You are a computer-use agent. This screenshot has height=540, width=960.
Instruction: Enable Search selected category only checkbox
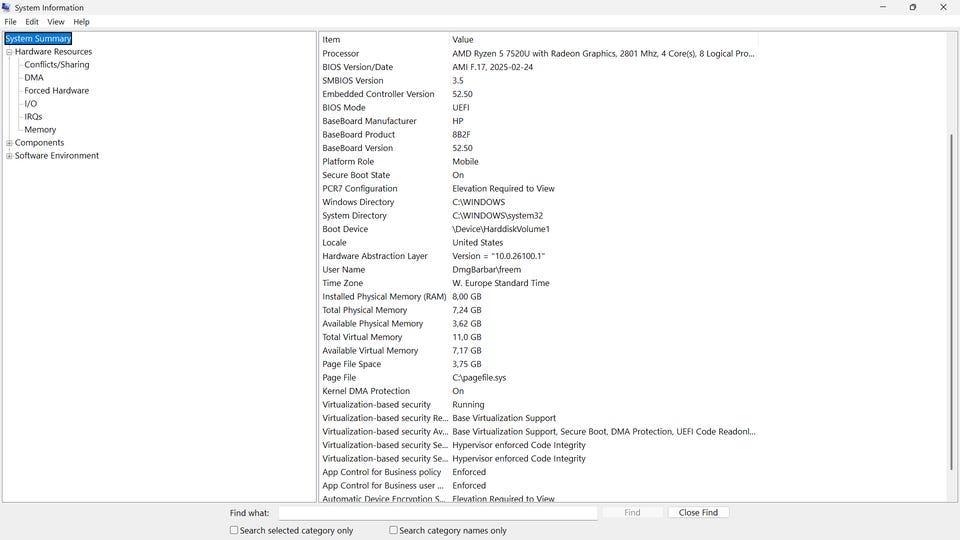234,530
